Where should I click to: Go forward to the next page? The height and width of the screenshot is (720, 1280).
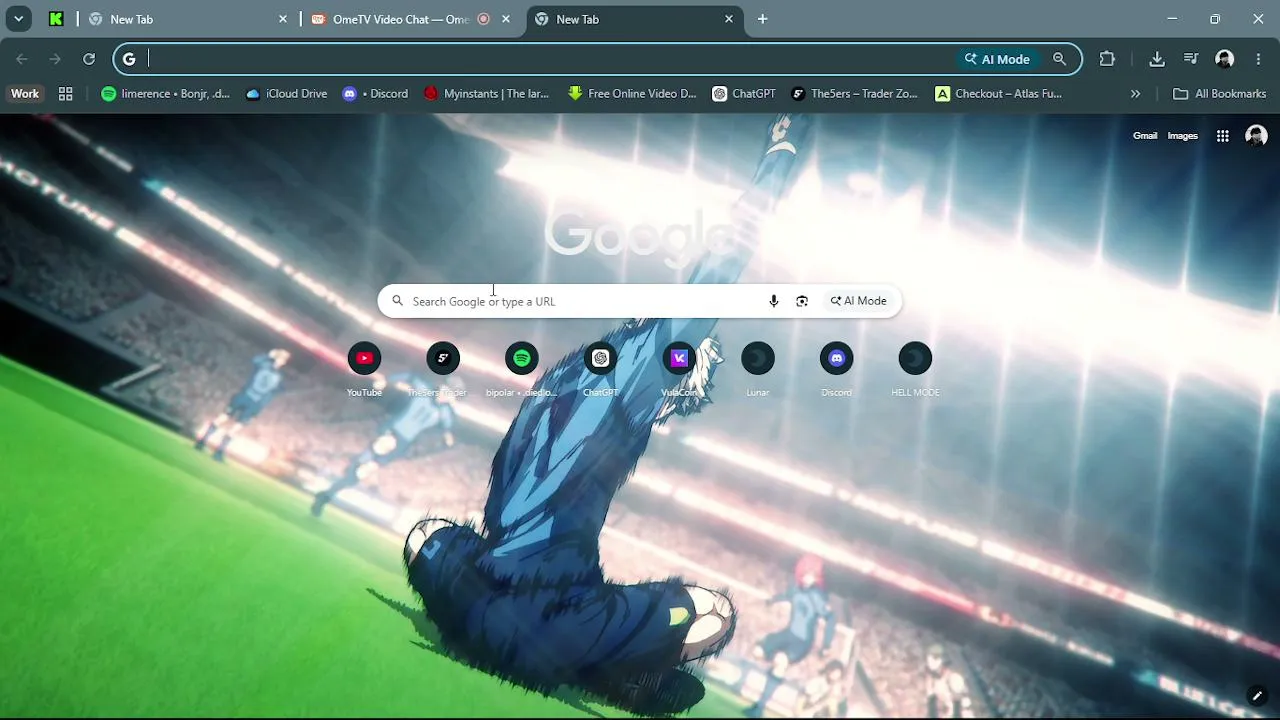55,59
